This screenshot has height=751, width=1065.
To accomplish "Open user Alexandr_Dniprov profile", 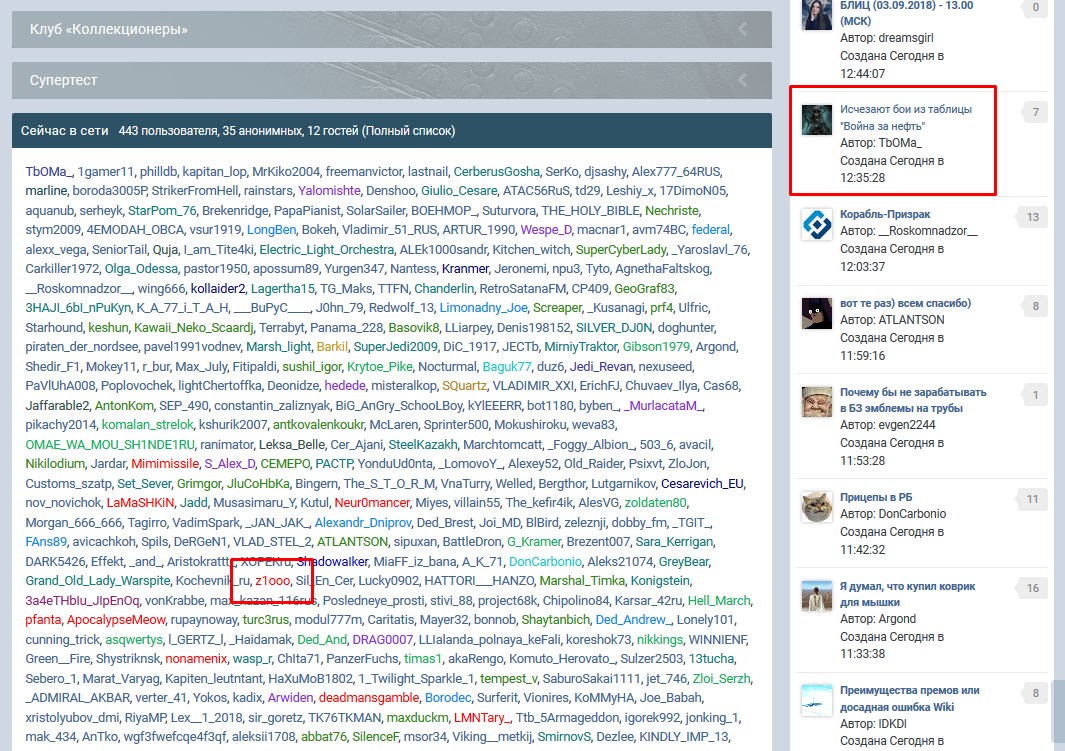I will tap(363, 523).
